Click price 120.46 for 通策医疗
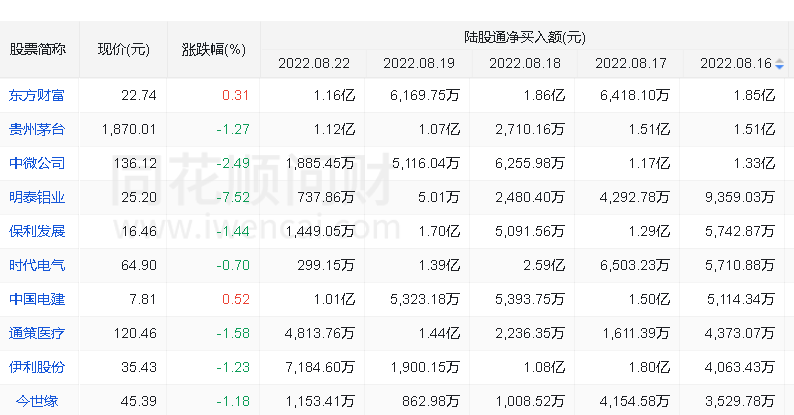The height and width of the screenshot is (415, 794). pos(135,333)
